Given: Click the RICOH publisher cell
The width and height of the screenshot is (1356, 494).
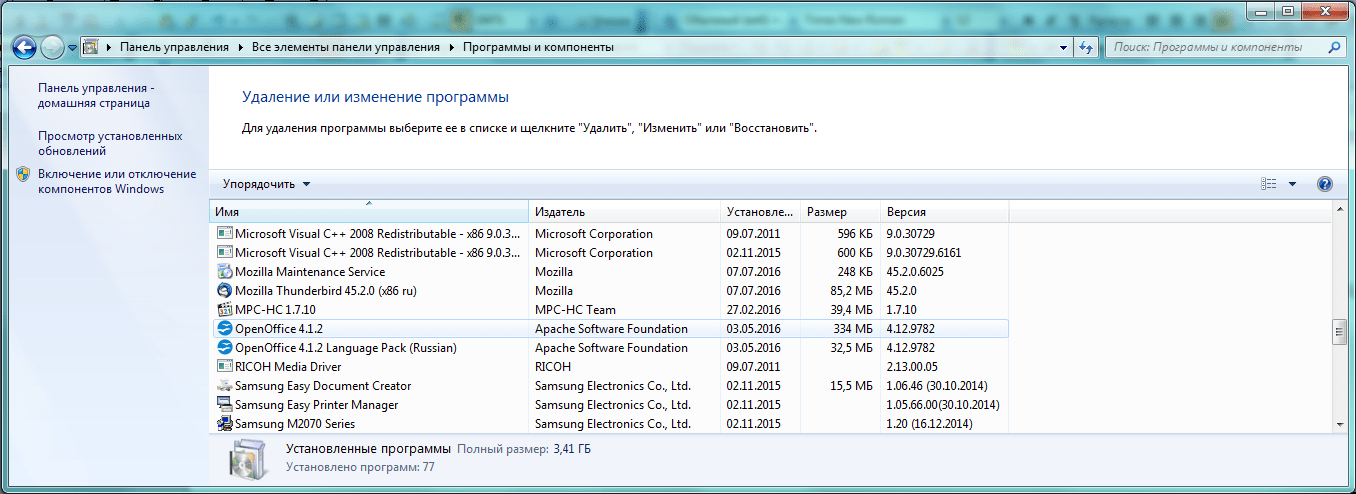Looking at the screenshot, I should pyautogui.click(x=553, y=367).
